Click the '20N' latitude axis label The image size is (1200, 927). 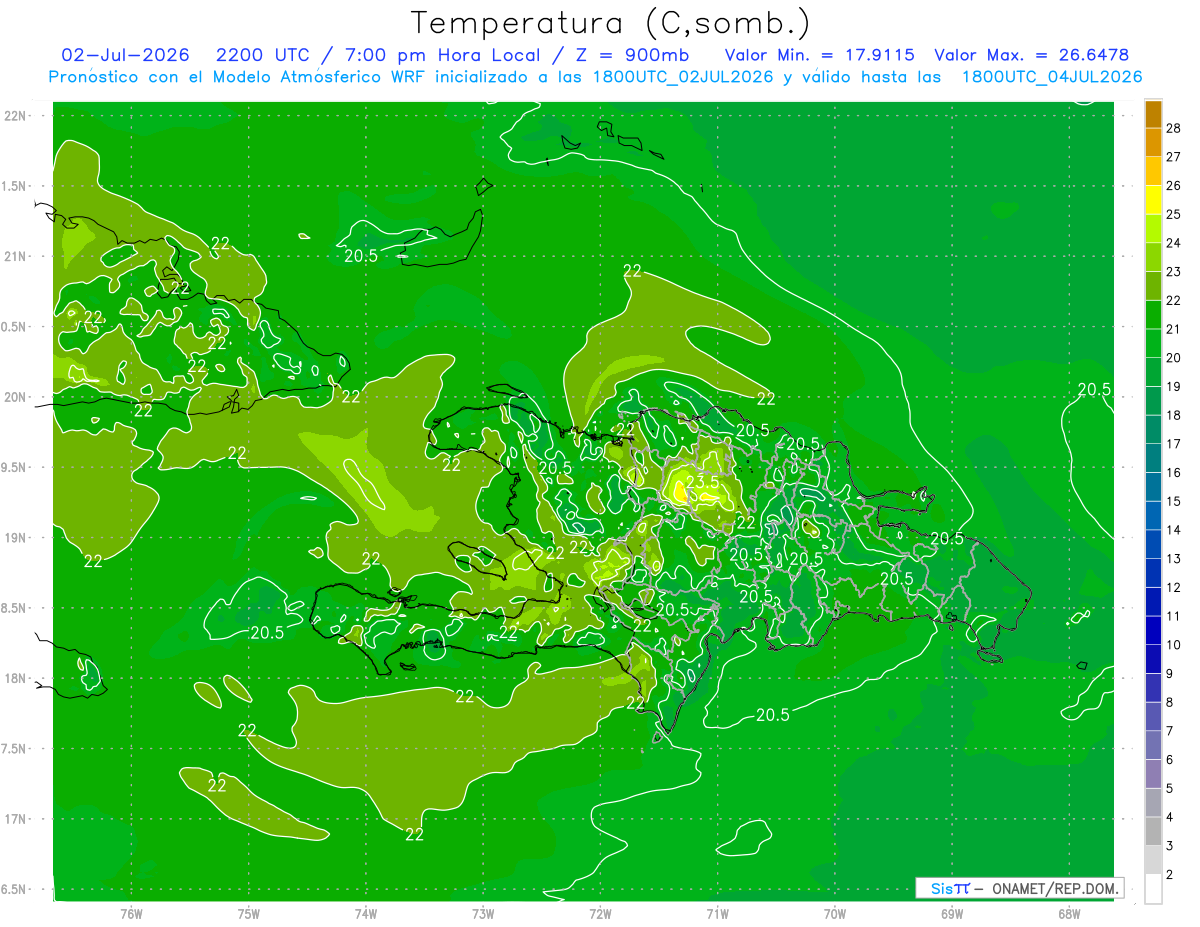point(16,397)
